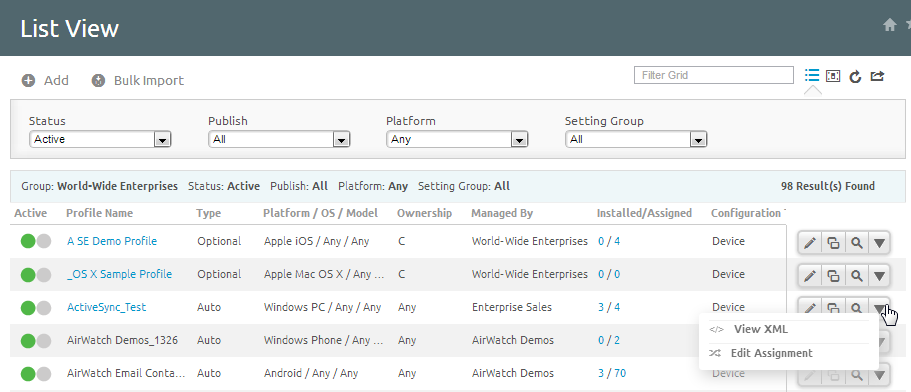Screen dimensions: 911x392
Task: Sort by Ownership column header
Action: pyautogui.click(x=424, y=213)
